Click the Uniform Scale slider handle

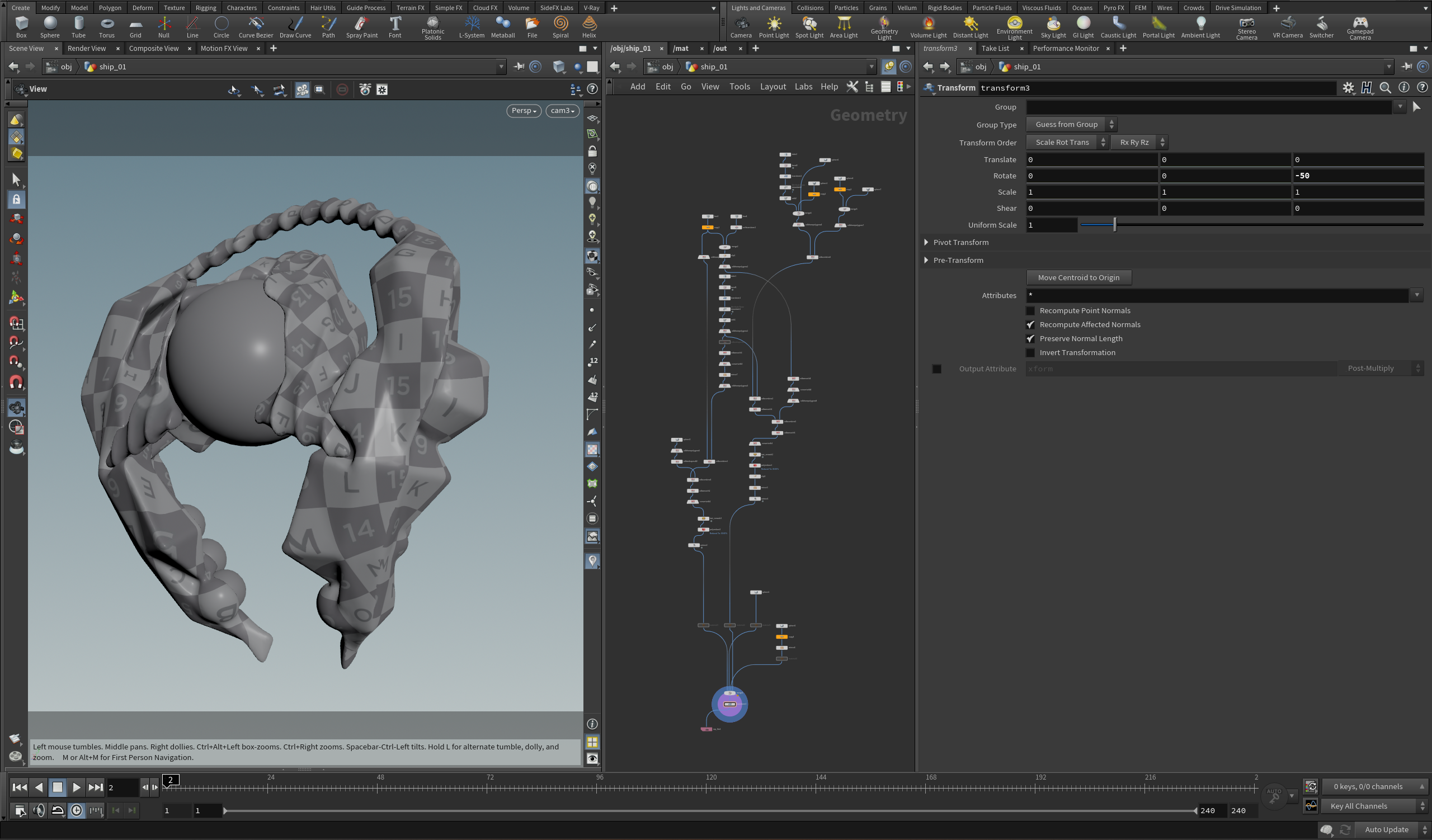point(1114,225)
